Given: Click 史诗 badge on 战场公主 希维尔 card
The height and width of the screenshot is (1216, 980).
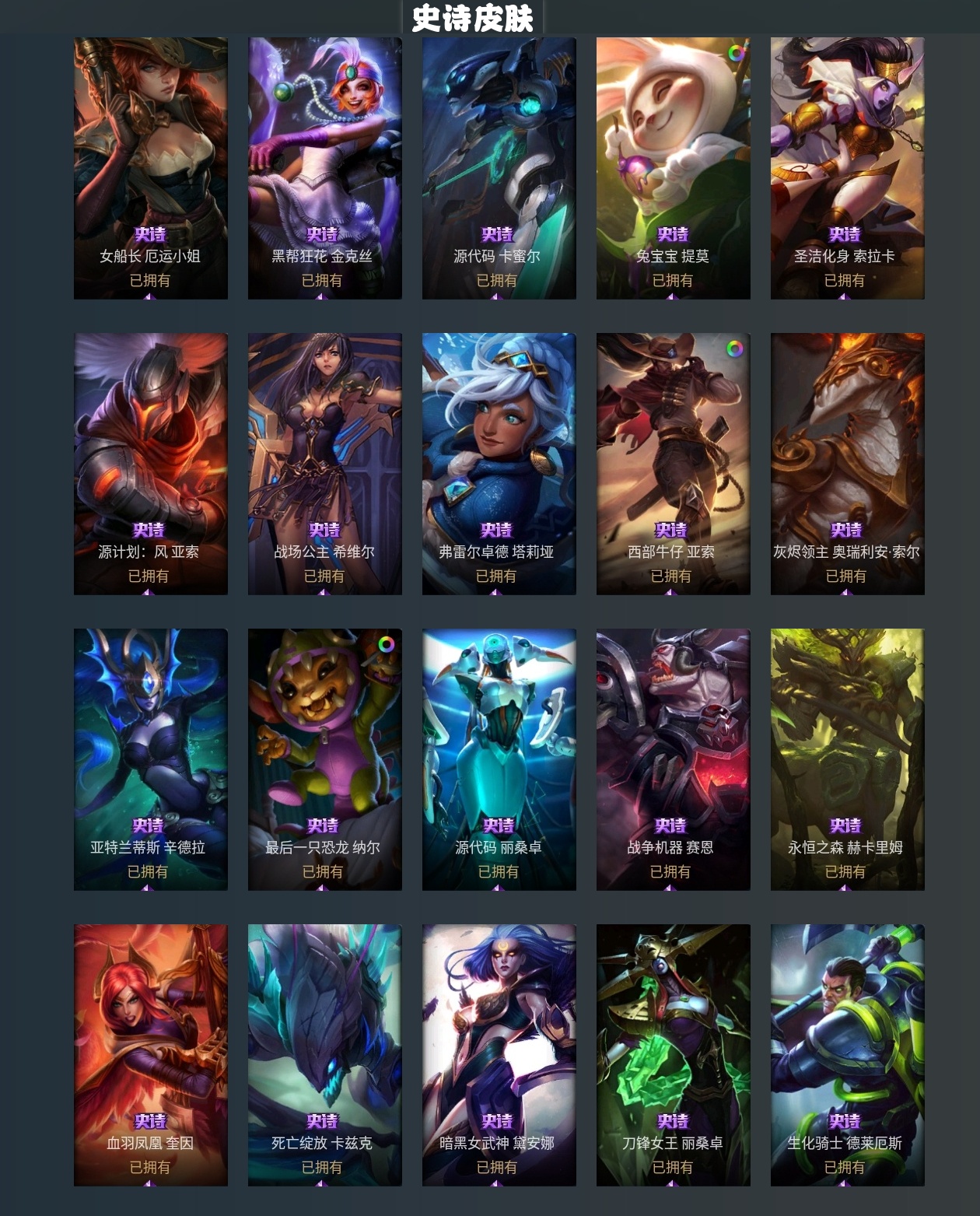Looking at the screenshot, I should (324, 530).
